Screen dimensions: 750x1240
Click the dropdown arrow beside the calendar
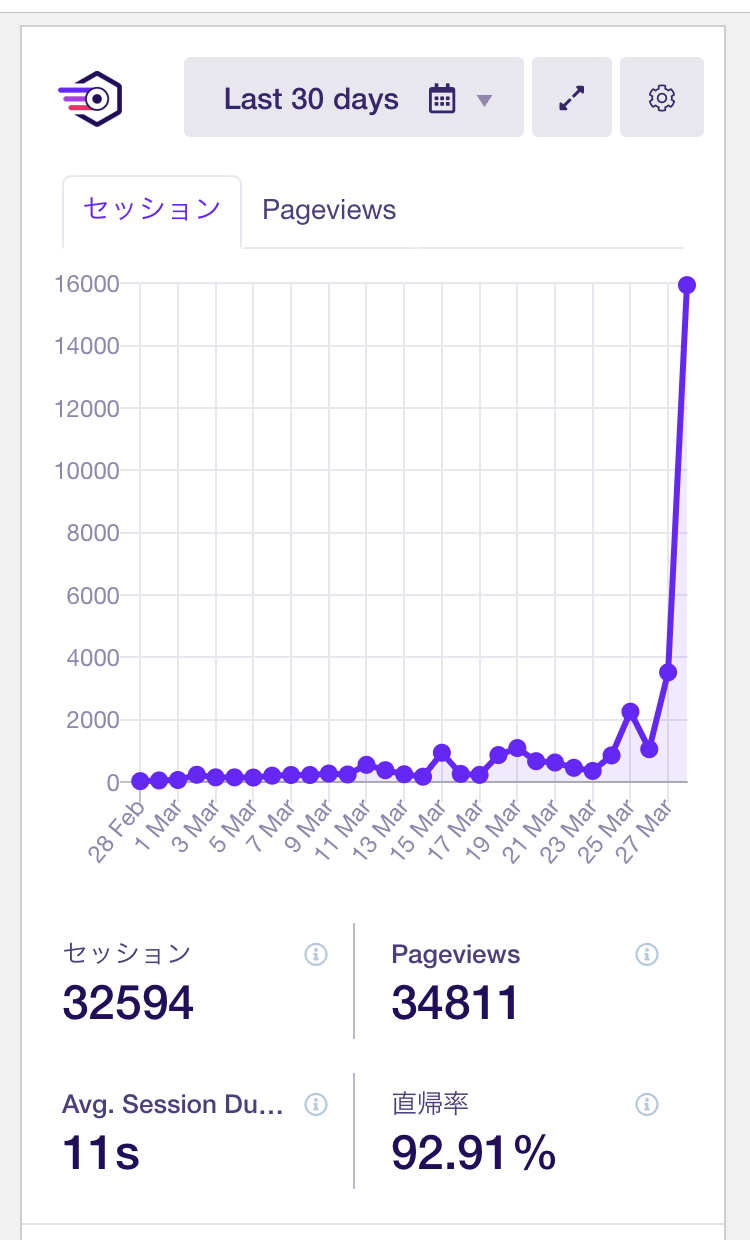(485, 100)
